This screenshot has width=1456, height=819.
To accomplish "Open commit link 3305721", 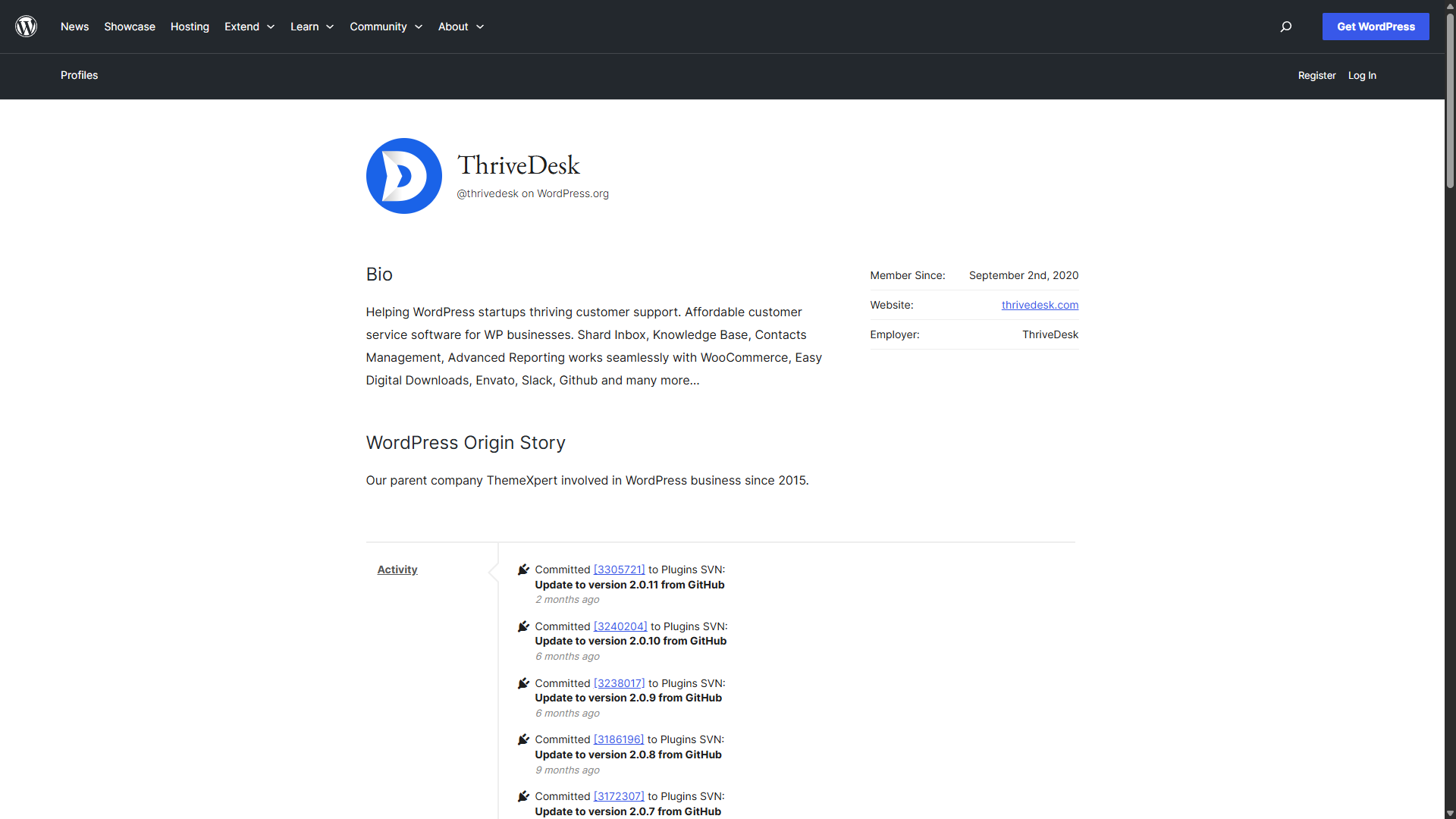I will [619, 570].
